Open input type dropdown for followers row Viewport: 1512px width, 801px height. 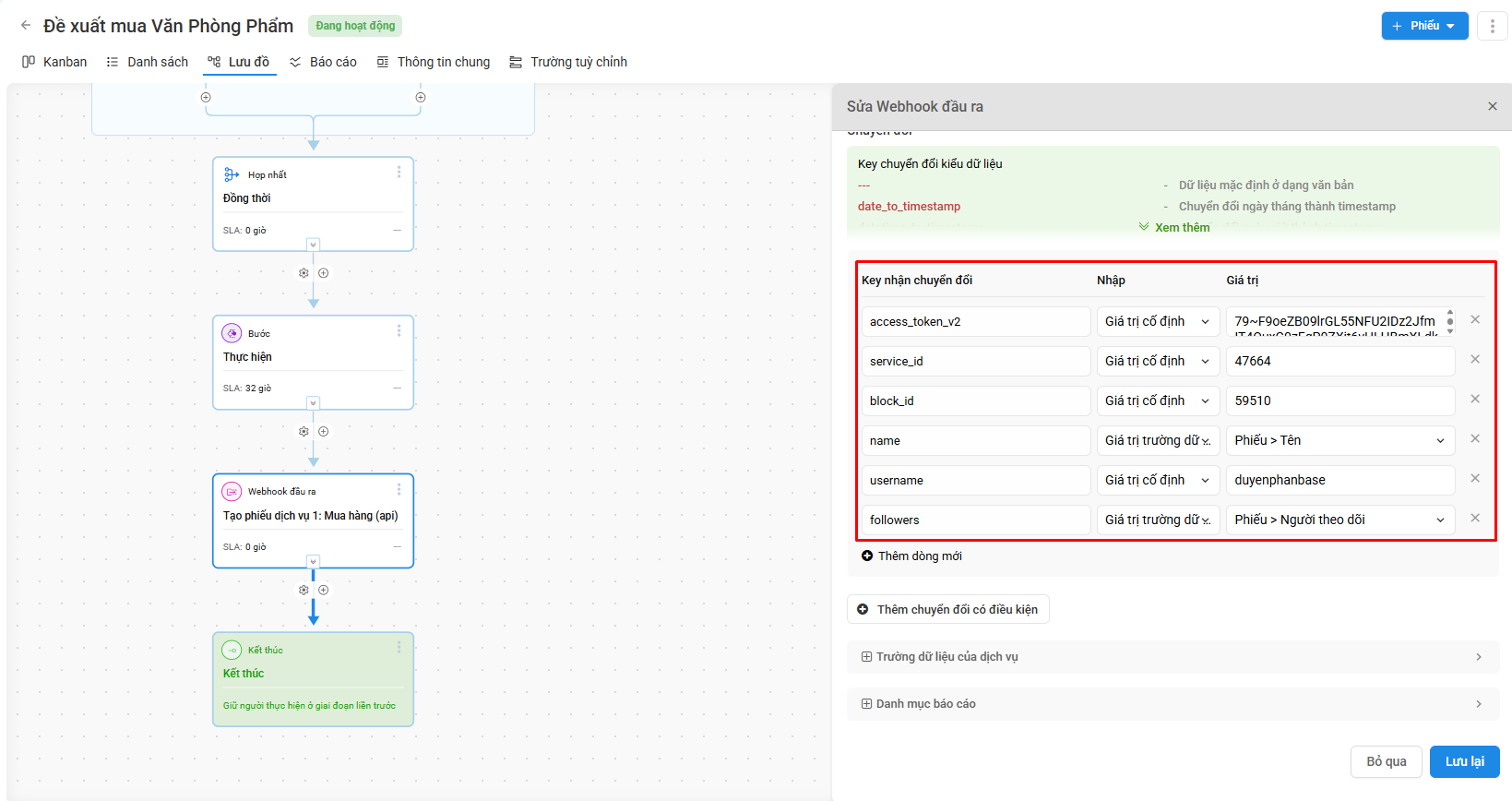(1158, 520)
